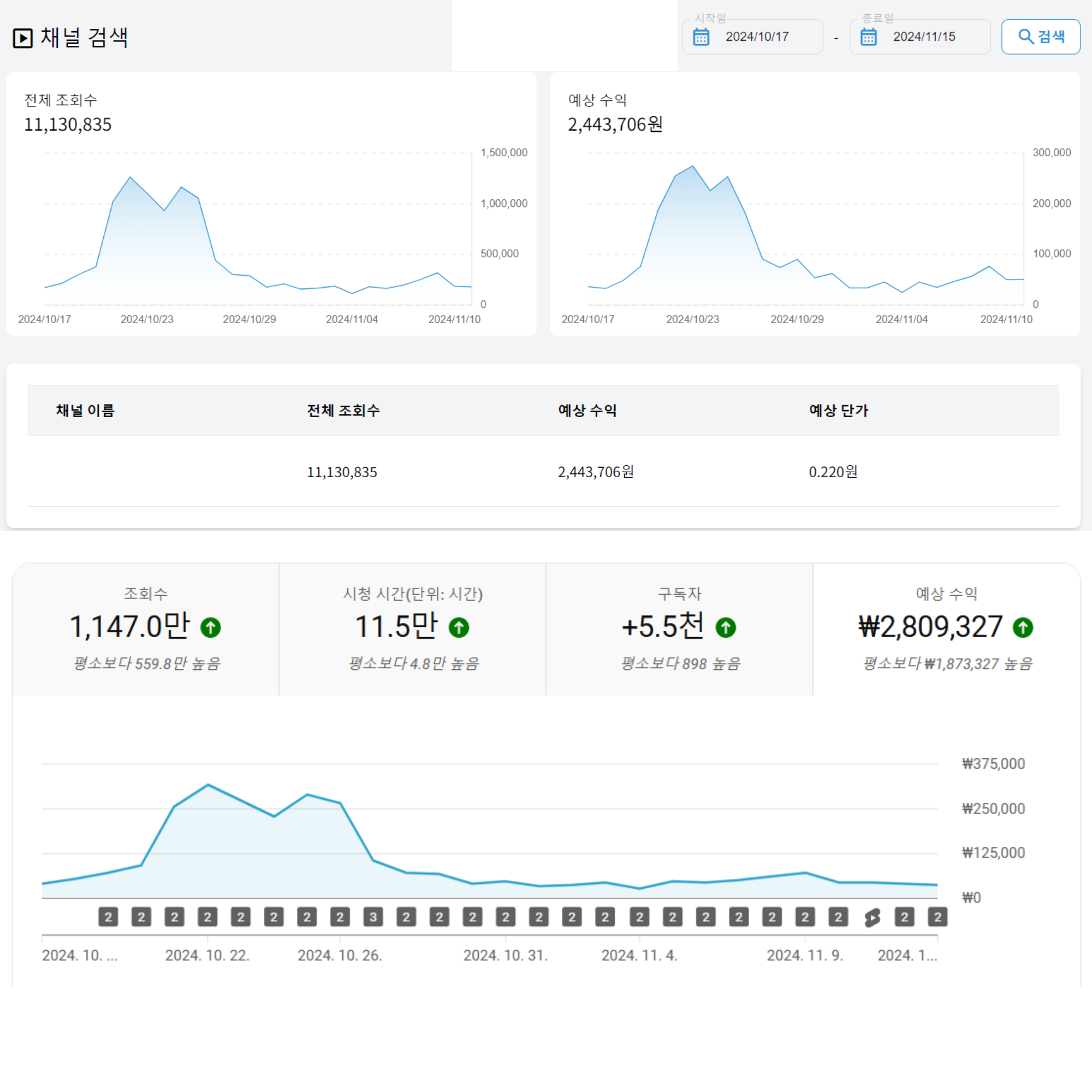The width and height of the screenshot is (1092, 1092).
Task: Click the 11,130,835 cell in the table row
Action: pos(342,472)
